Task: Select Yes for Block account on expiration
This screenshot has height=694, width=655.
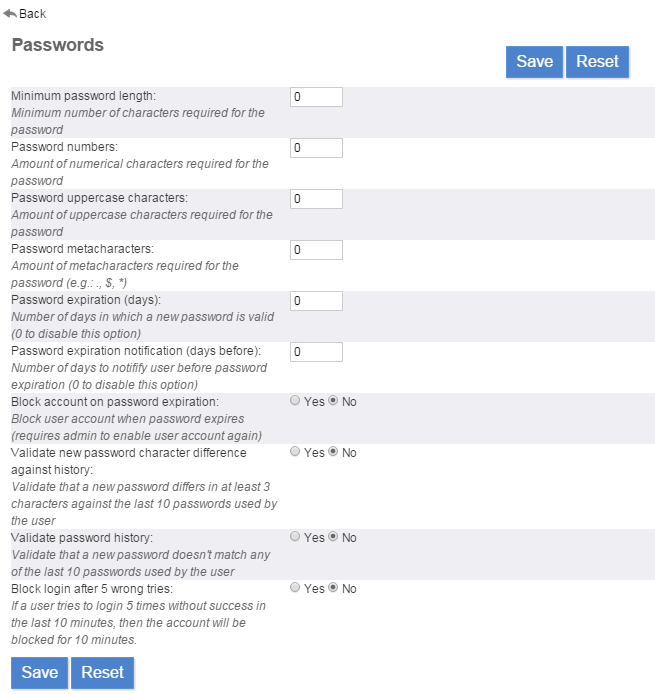Action: 295,401
